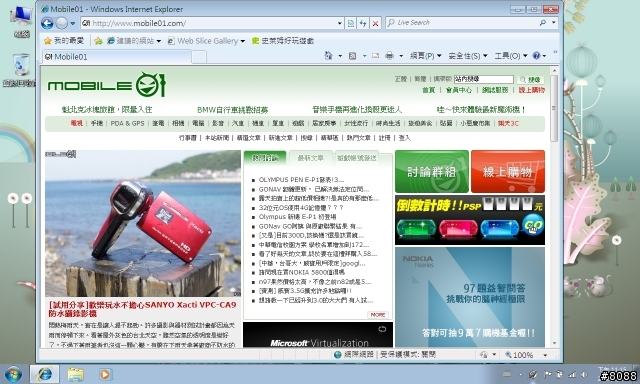Click the mobile01.com address bar

point(208,23)
